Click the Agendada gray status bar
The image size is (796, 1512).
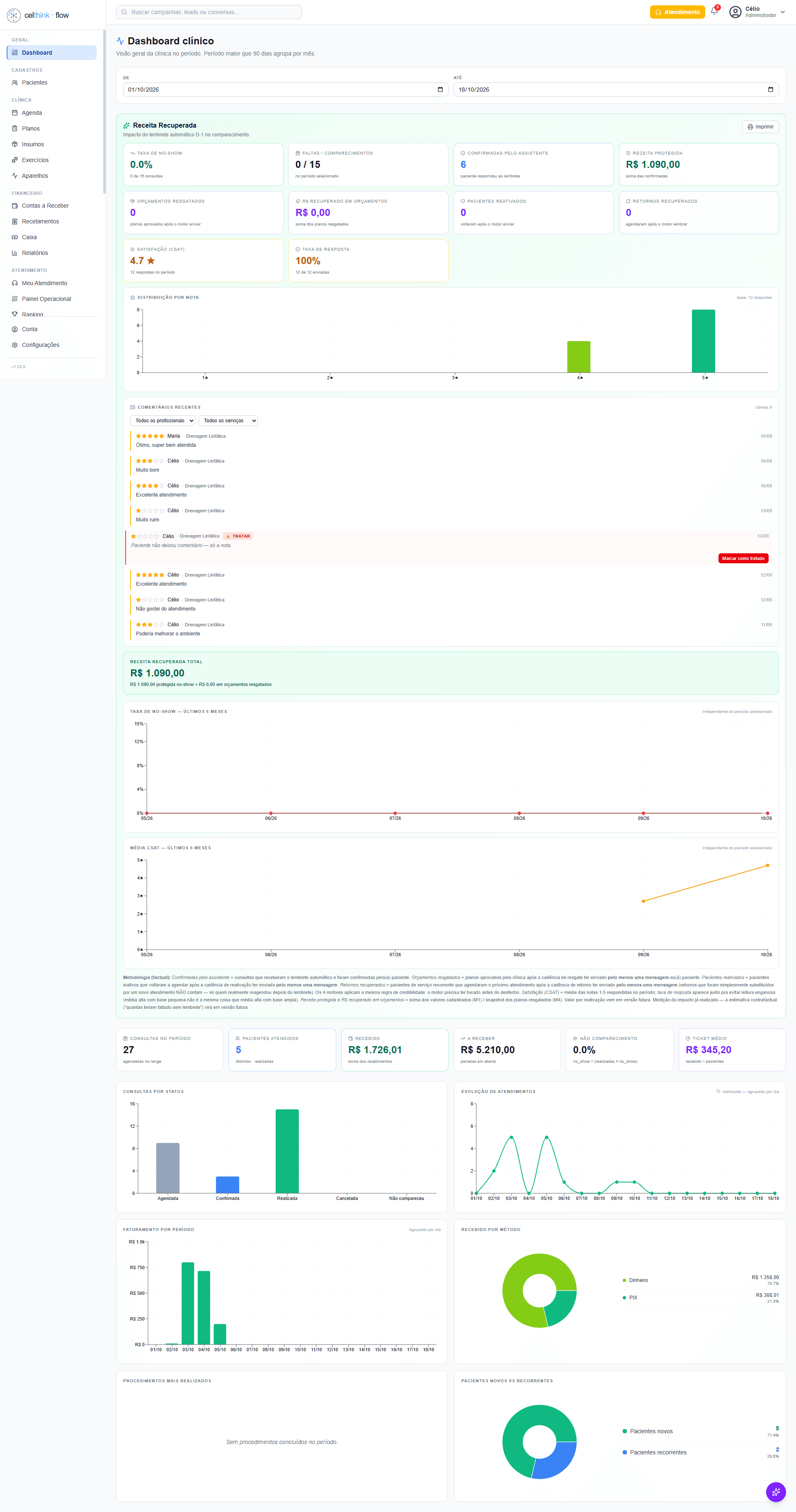[x=168, y=1168]
